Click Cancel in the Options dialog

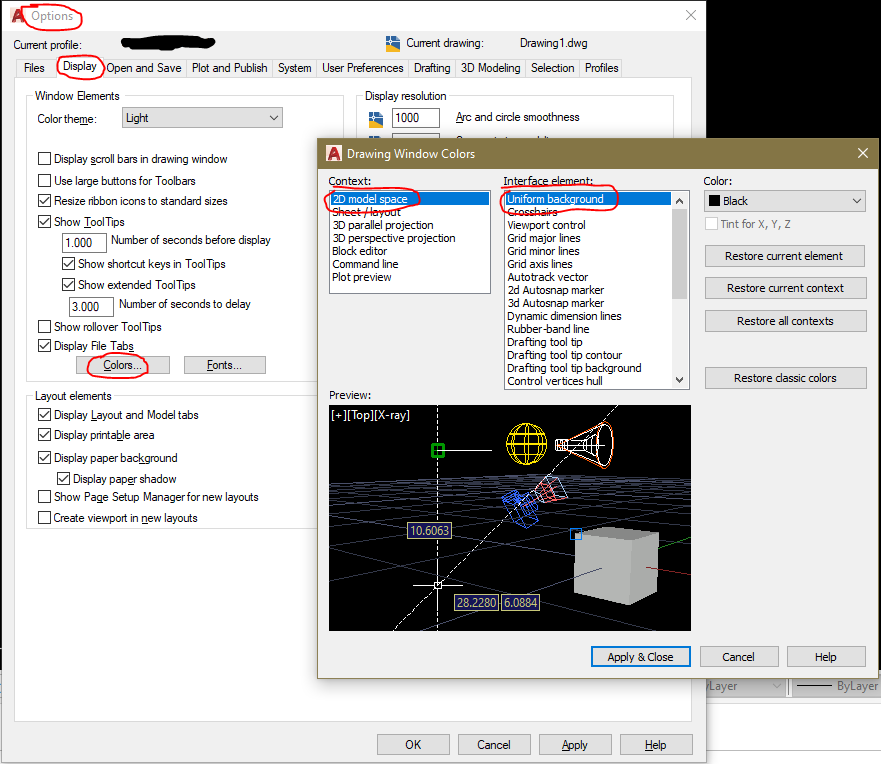click(x=494, y=745)
